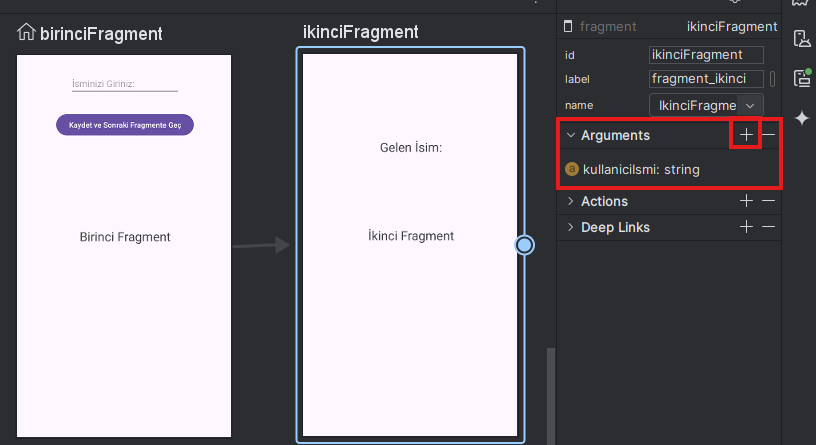This screenshot has width=816, height=445.
Task: Open the Running Devices side panel
Action: click(801, 78)
